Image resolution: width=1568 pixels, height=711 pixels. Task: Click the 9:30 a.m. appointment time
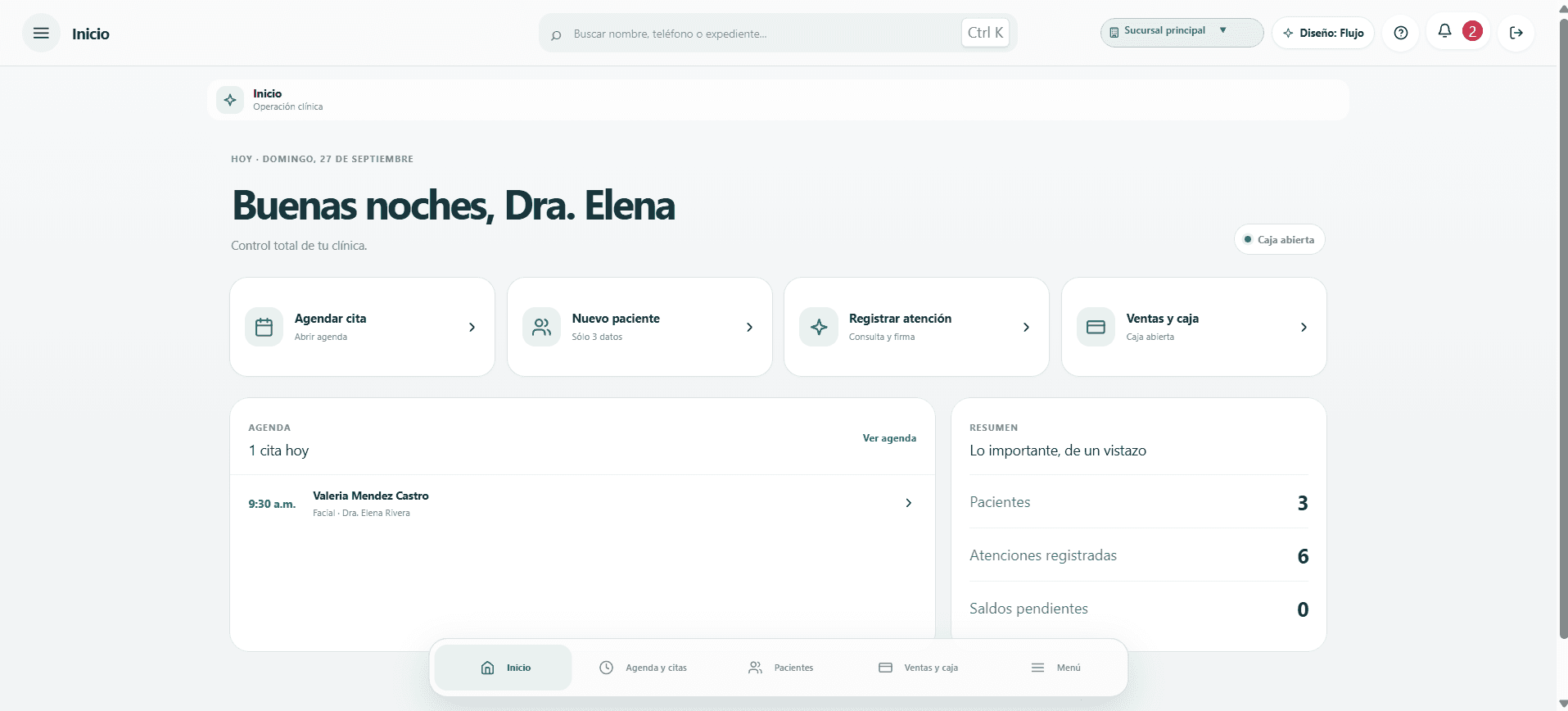(272, 504)
